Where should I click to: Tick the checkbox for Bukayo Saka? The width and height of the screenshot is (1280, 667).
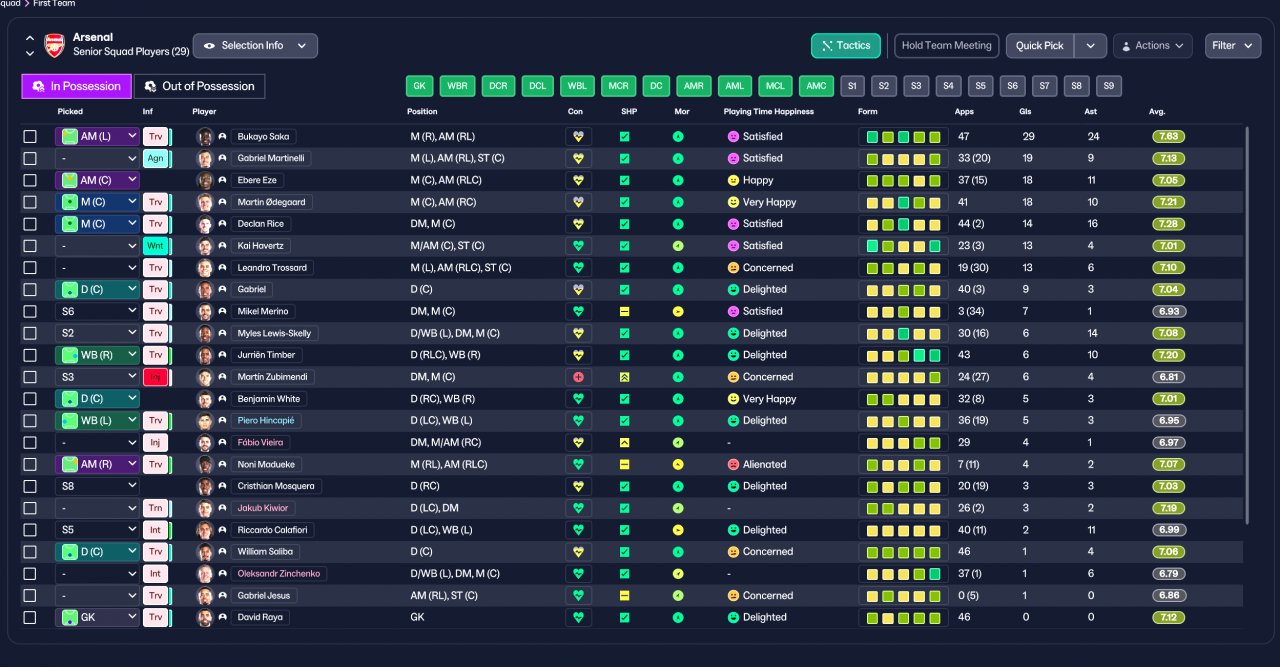[30, 136]
